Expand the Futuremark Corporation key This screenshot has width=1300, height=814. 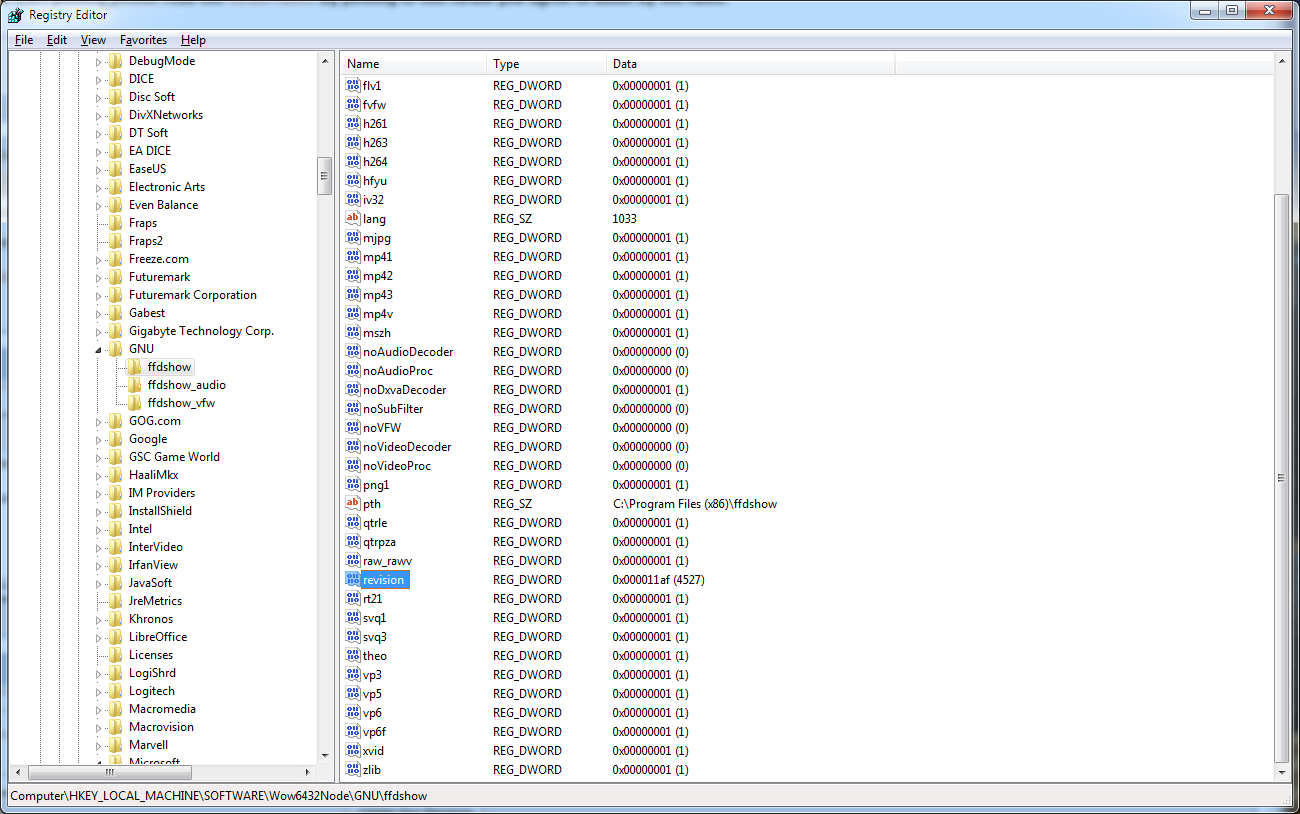[x=99, y=295]
